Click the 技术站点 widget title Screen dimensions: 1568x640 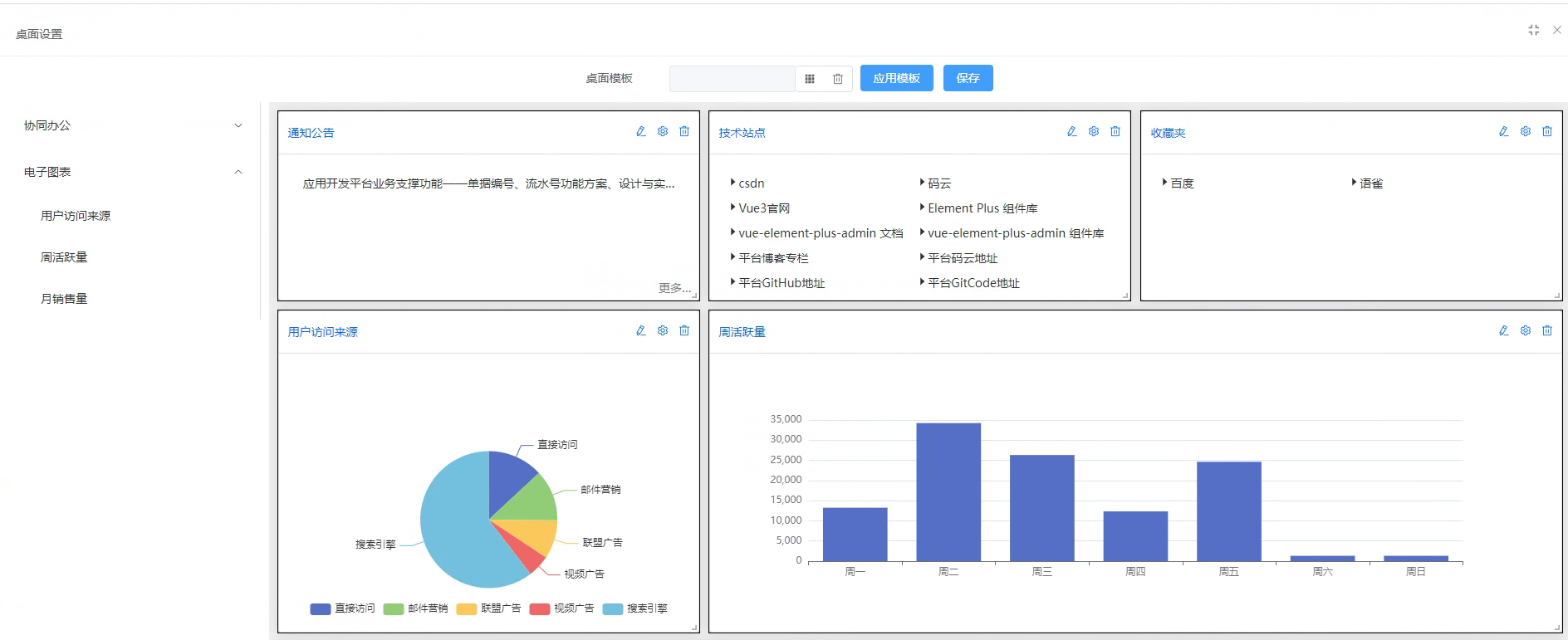742,133
